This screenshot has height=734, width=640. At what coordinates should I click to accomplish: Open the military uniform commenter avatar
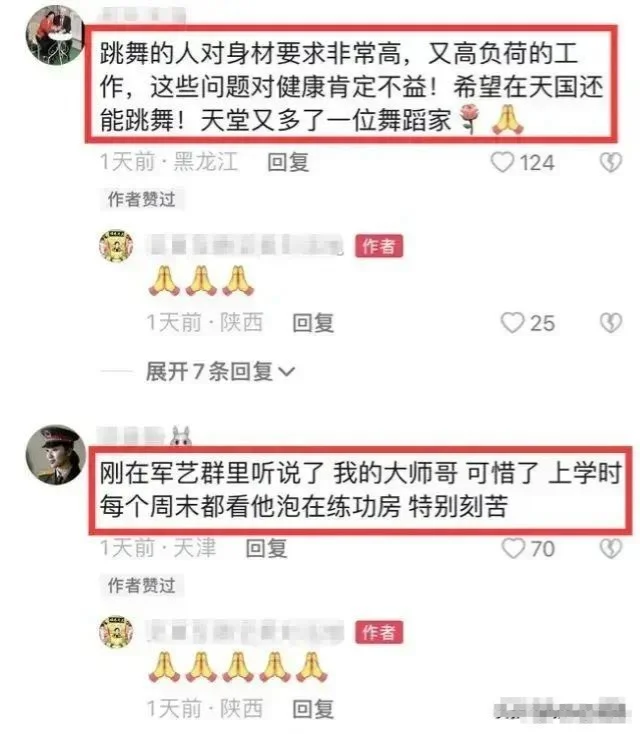pos(56,455)
